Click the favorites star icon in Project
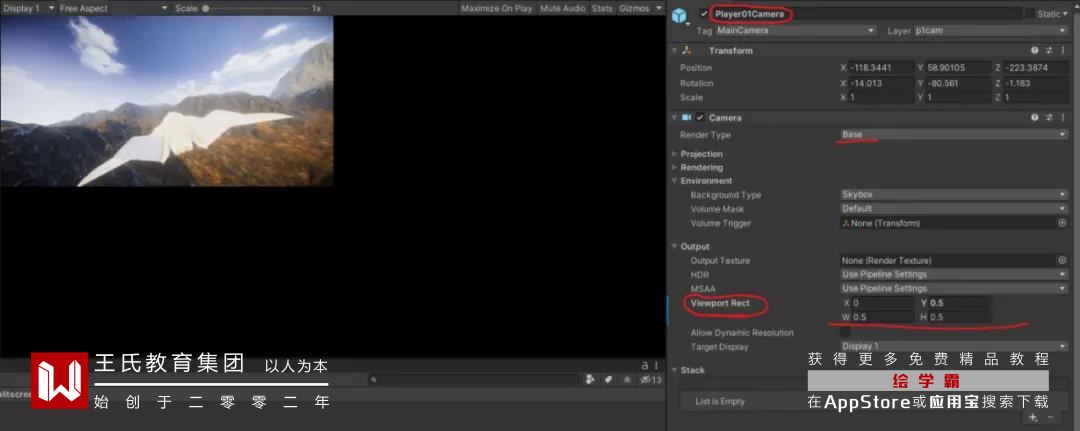 pos(627,379)
